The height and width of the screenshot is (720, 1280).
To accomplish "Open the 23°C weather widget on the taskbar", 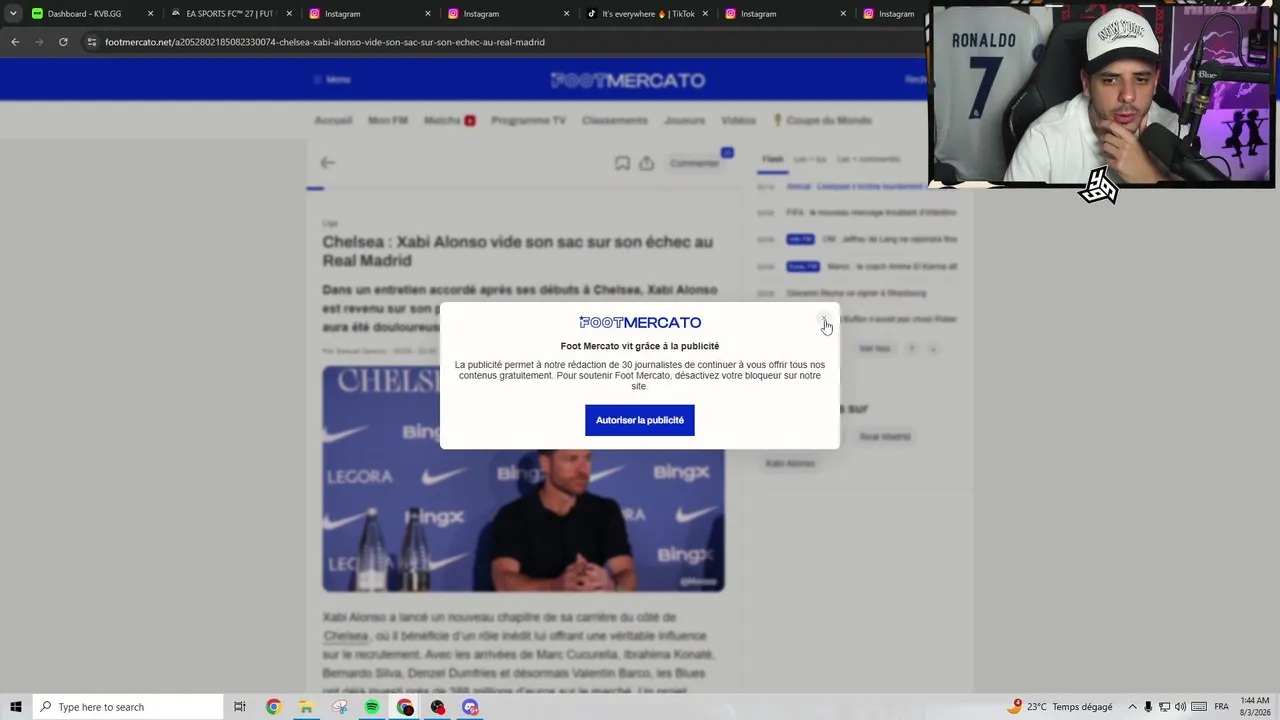I will click(1060, 707).
